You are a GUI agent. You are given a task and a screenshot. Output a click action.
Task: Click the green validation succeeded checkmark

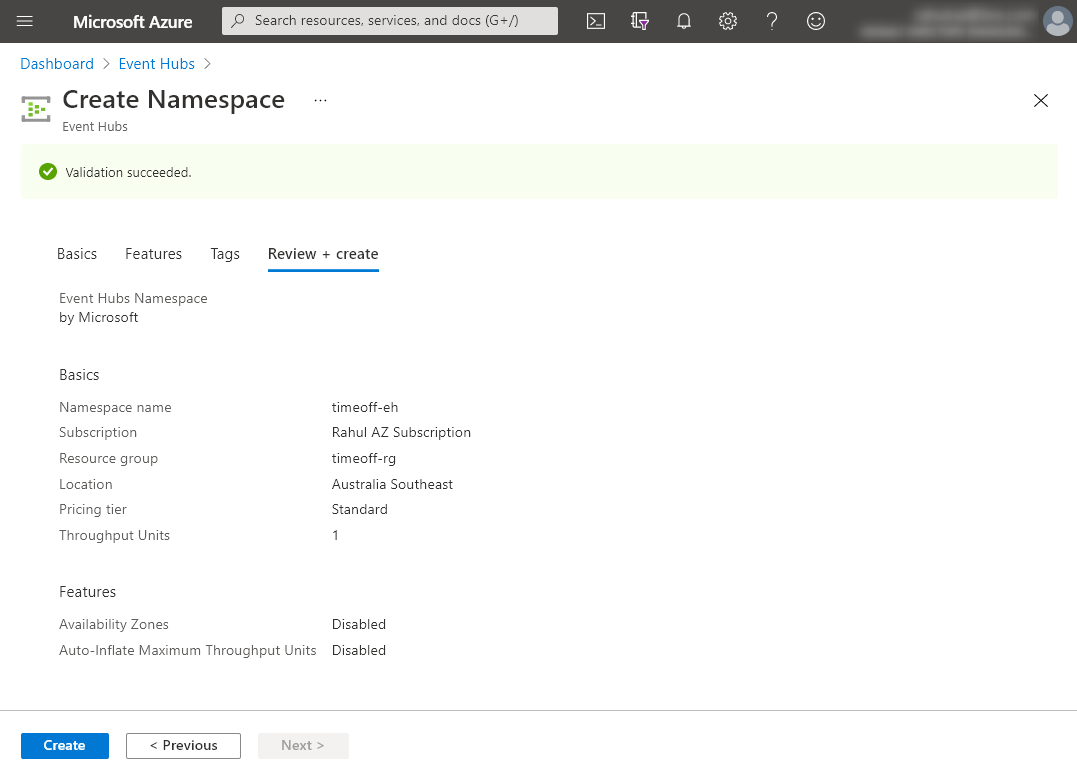[47, 172]
